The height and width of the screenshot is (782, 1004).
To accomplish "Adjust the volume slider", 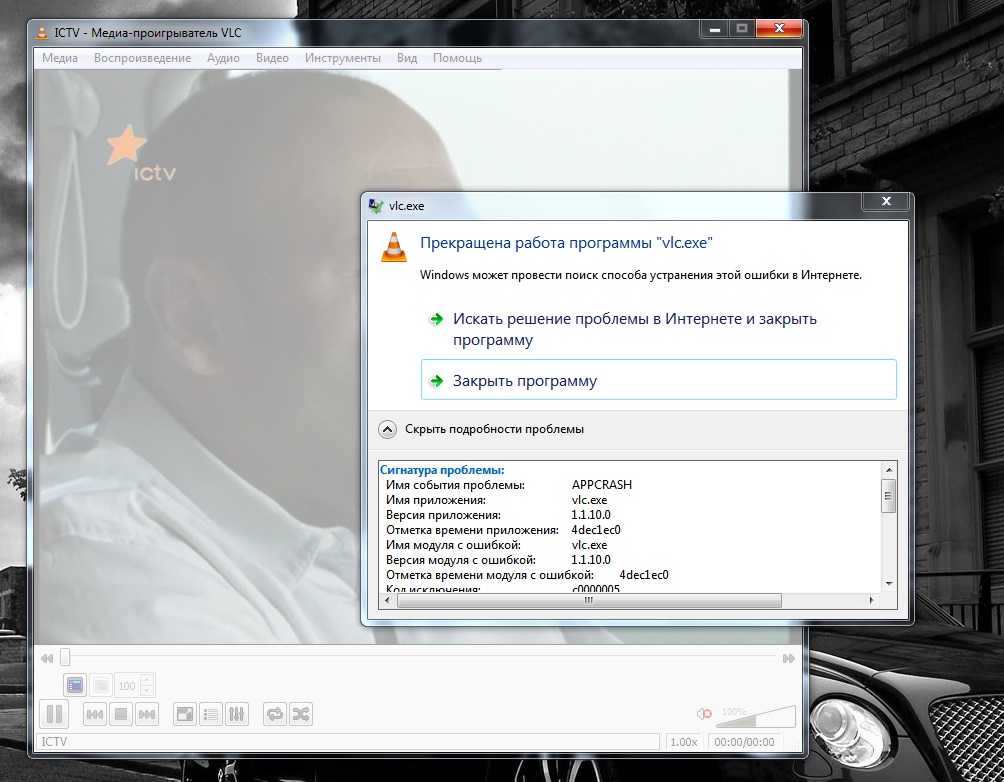I will pos(756,717).
